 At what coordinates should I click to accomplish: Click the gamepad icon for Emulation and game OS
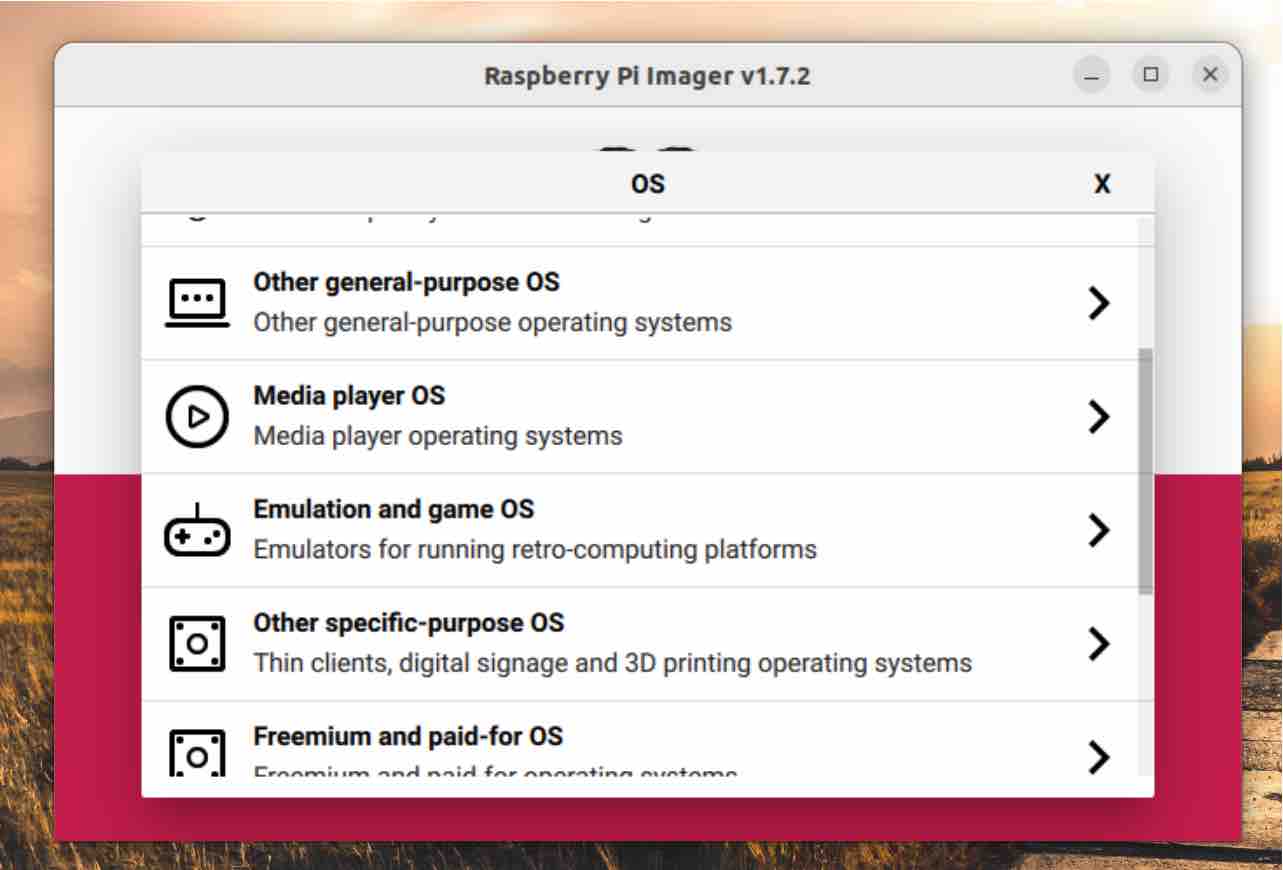coord(197,530)
